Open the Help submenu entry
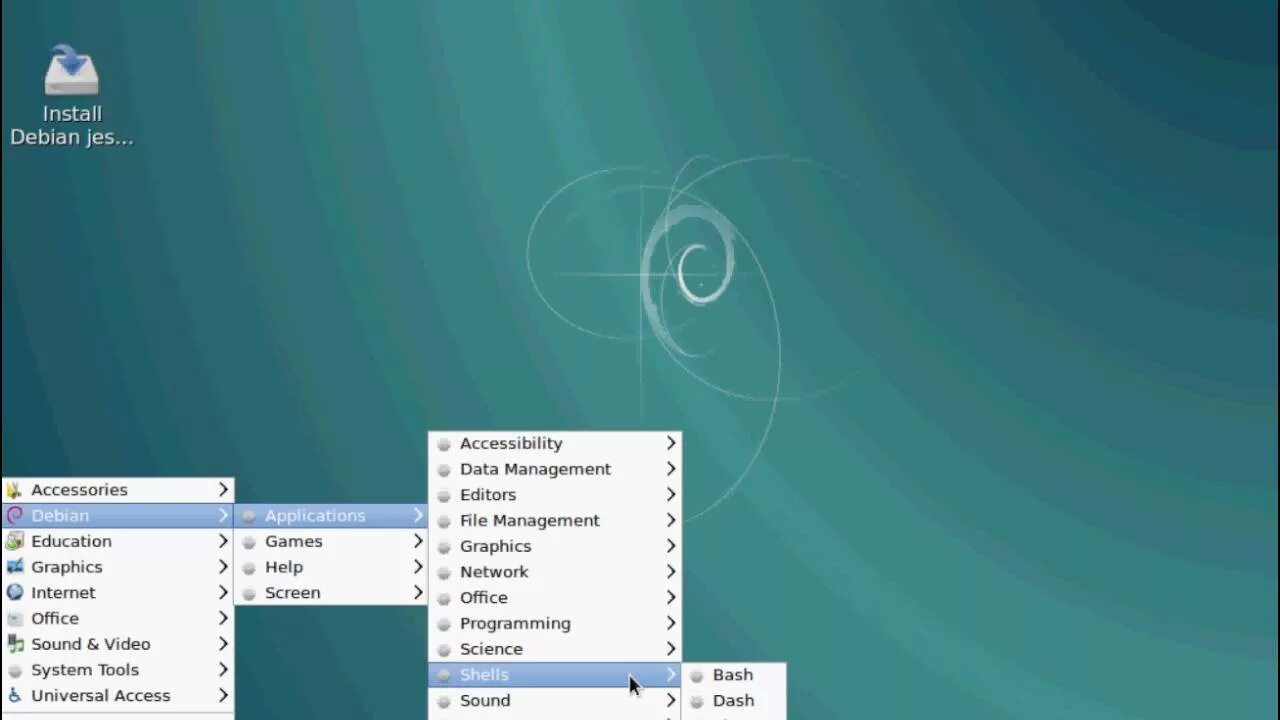The width and height of the screenshot is (1280, 720). tap(331, 567)
